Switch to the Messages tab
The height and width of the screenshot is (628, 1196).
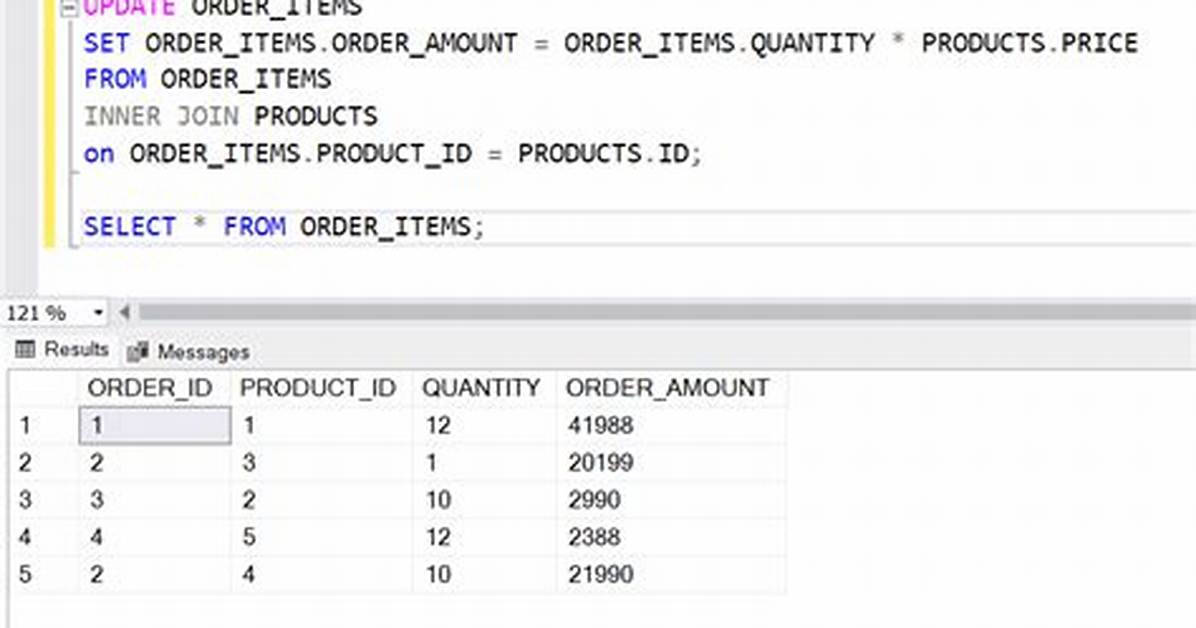188,351
